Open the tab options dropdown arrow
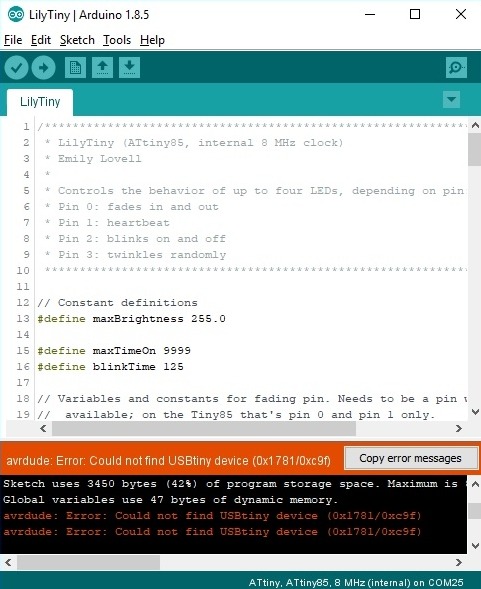The height and width of the screenshot is (589, 481). pyautogui.click(x=451, y=100)
